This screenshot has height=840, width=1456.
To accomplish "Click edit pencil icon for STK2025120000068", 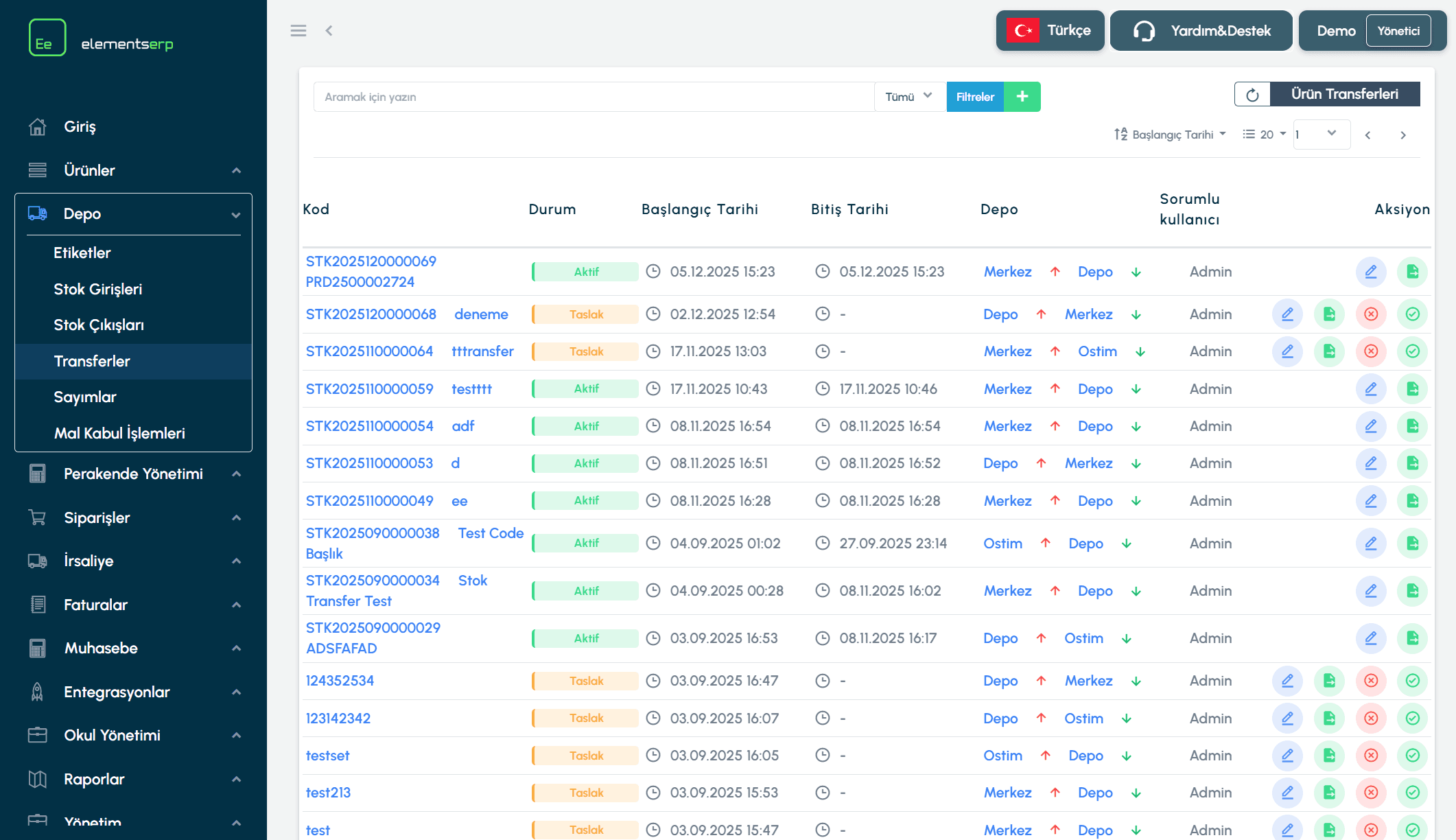I will (x=1287, y=314).
